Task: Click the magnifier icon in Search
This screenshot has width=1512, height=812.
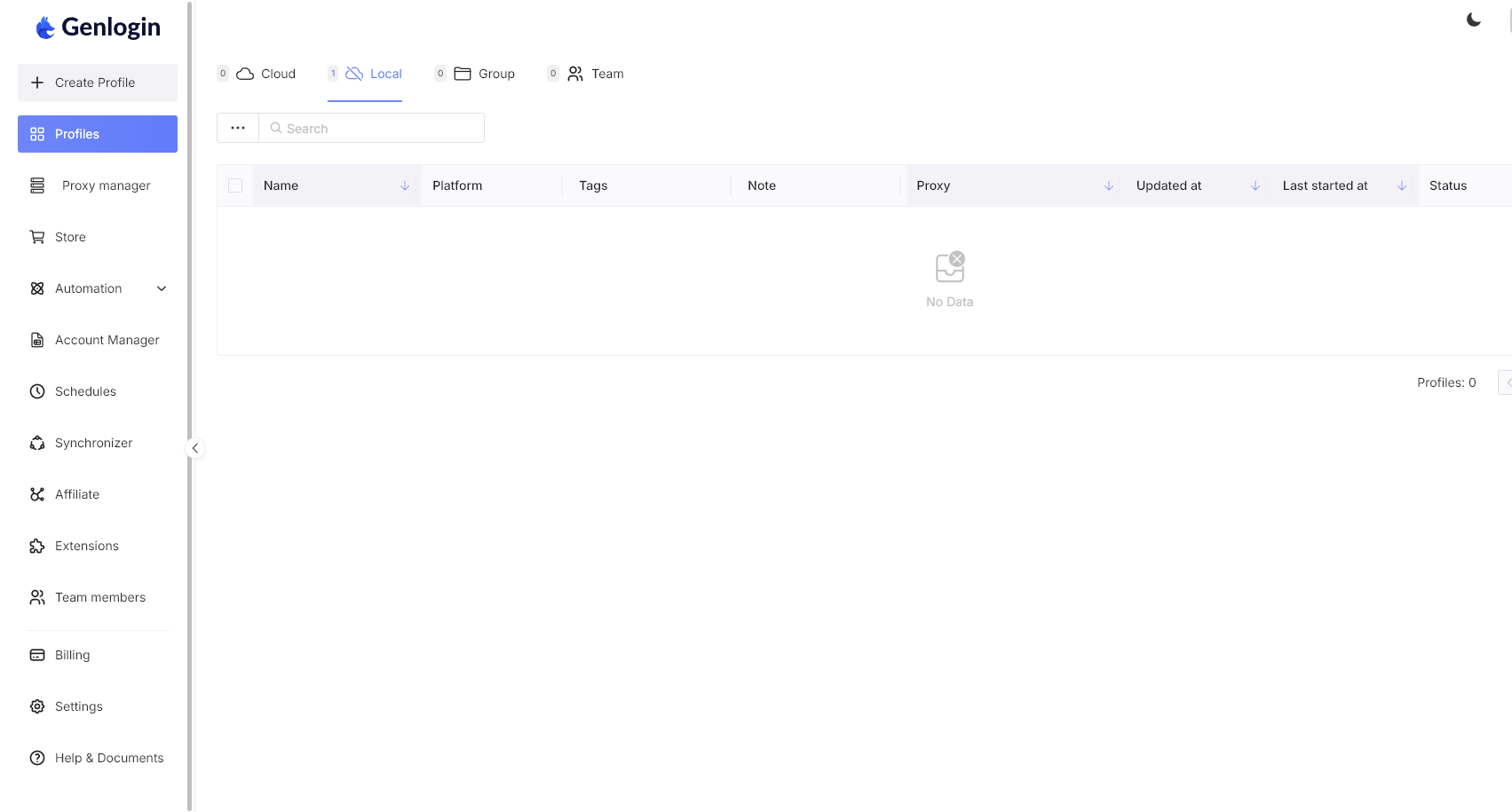Action: coord(276,128)
